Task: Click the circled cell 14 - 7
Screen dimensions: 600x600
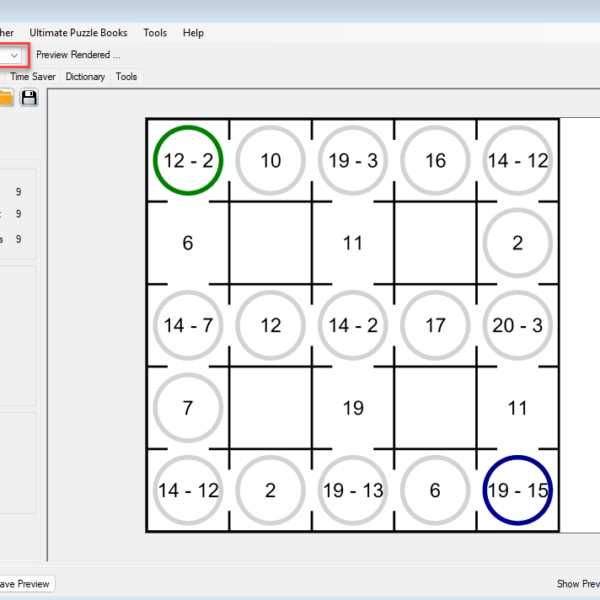Action: (188, 325)
